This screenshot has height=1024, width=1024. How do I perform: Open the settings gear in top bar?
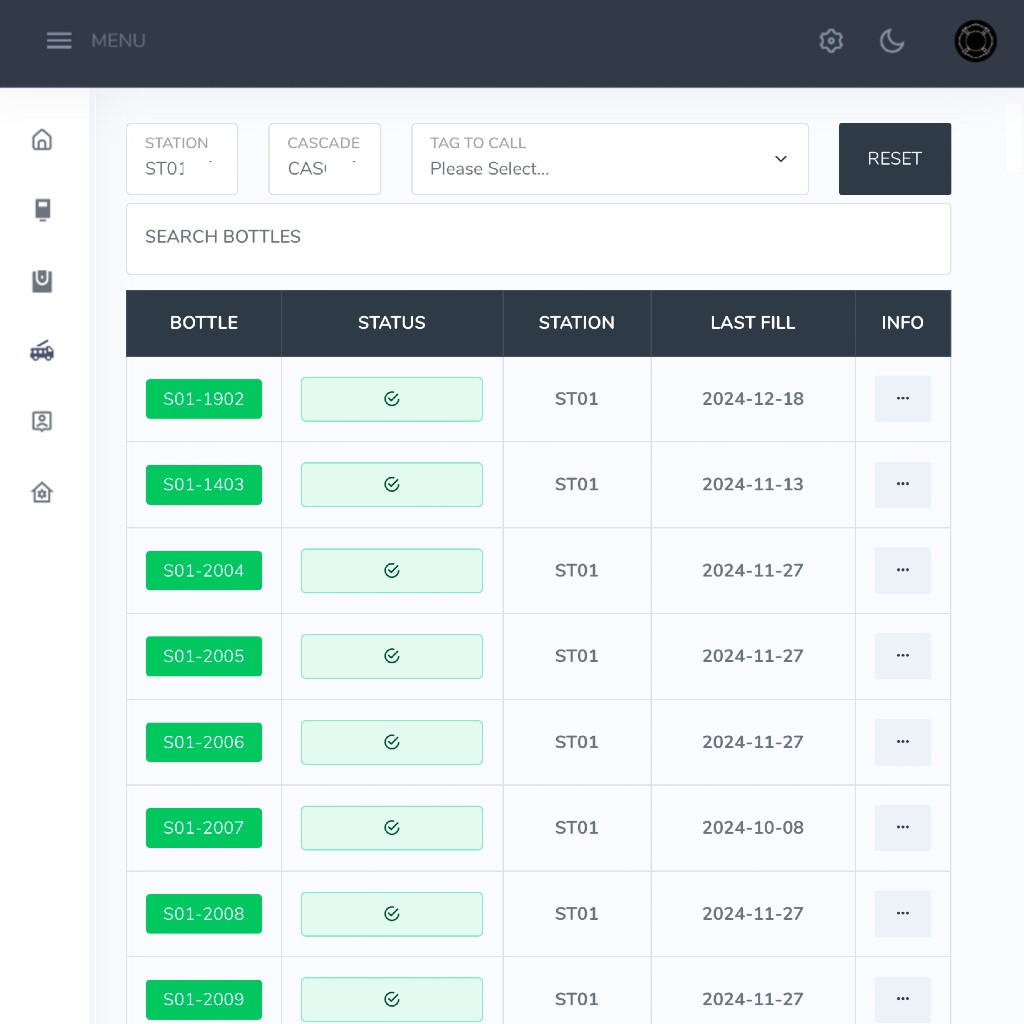pos(831,41)
